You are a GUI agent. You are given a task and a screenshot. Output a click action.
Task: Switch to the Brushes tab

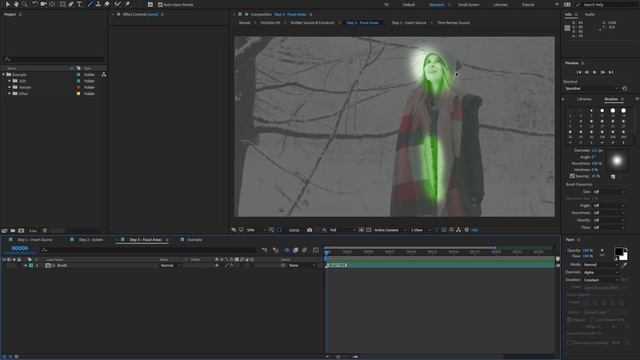point(611,99)
